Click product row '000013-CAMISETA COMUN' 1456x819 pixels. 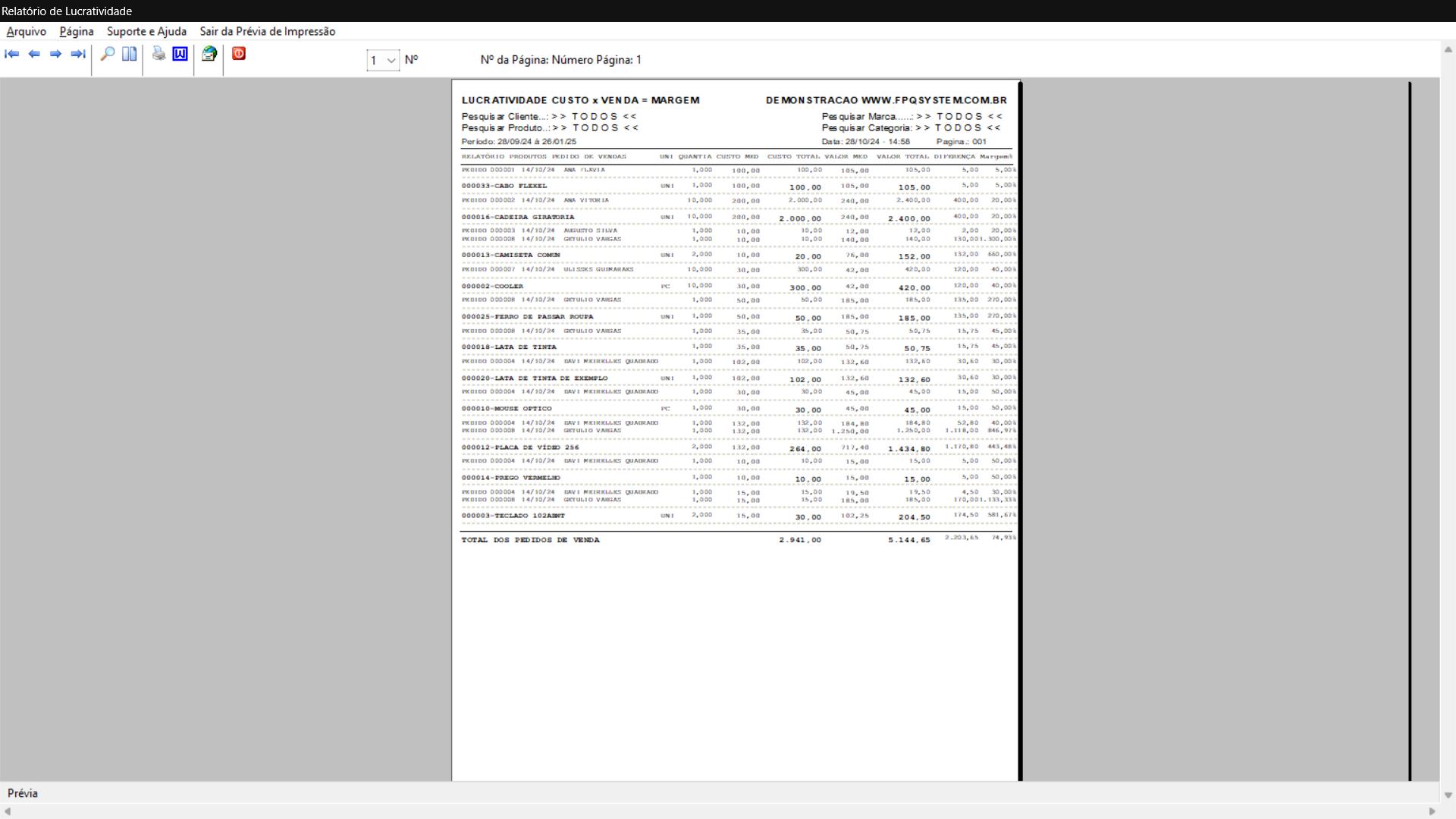(739, 256)
